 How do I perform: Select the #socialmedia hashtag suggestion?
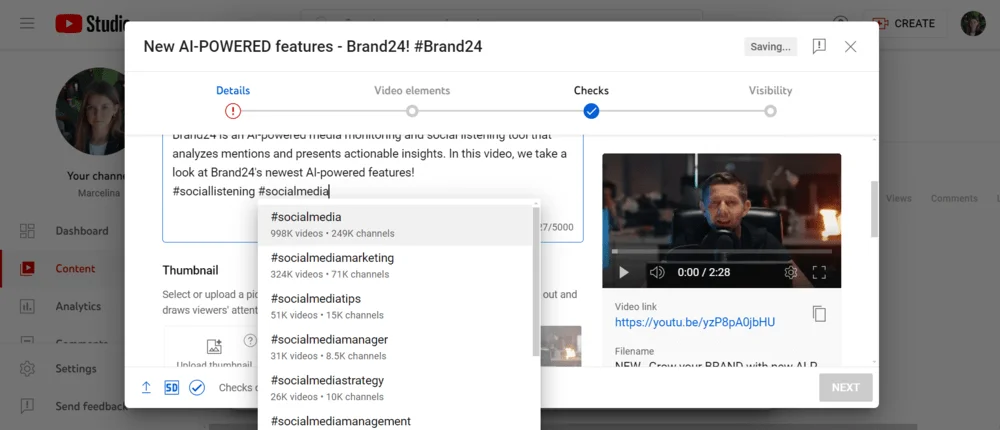click(395, 225)
